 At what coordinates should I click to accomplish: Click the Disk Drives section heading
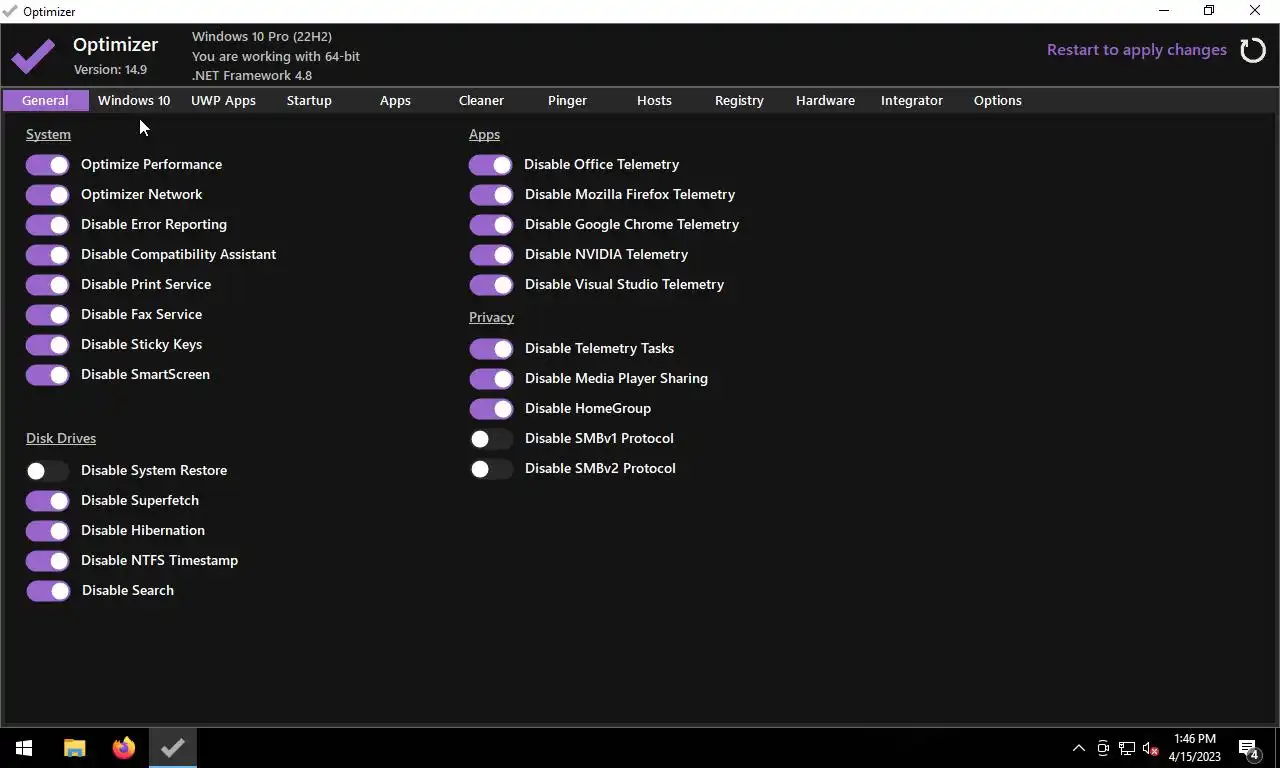coord(61,438)
